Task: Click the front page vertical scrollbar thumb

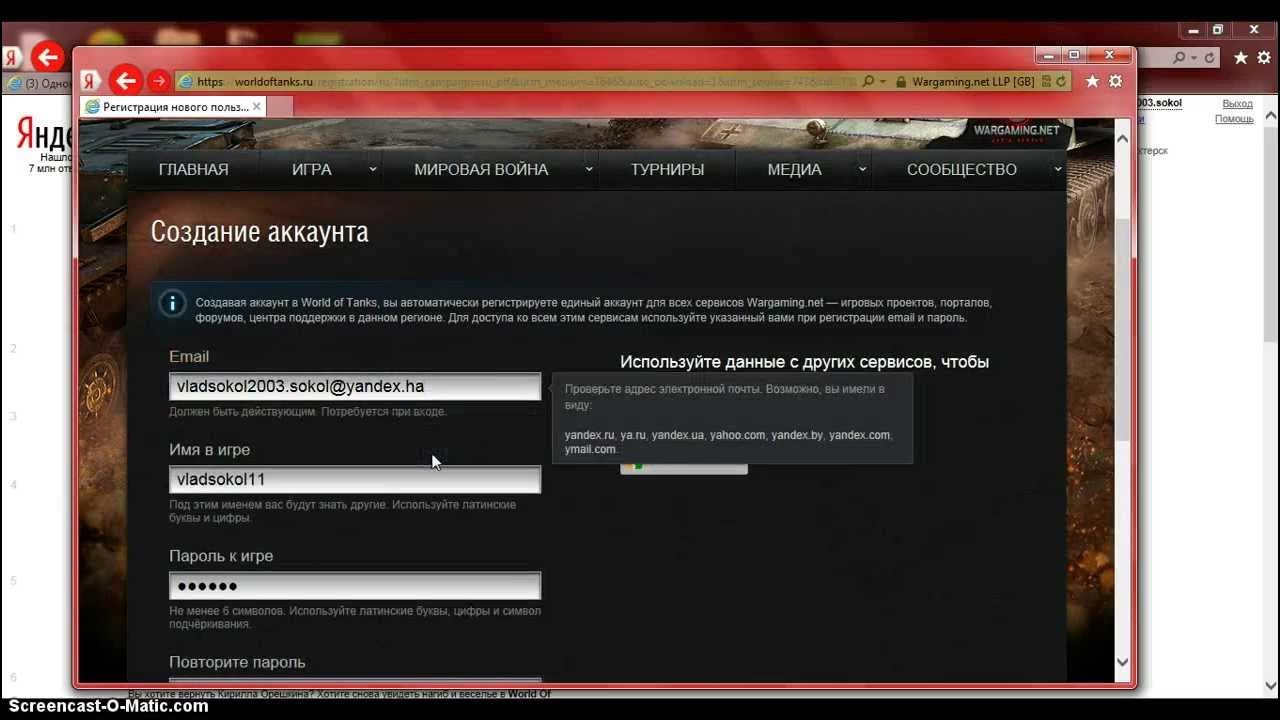Action: point(1122,330)
